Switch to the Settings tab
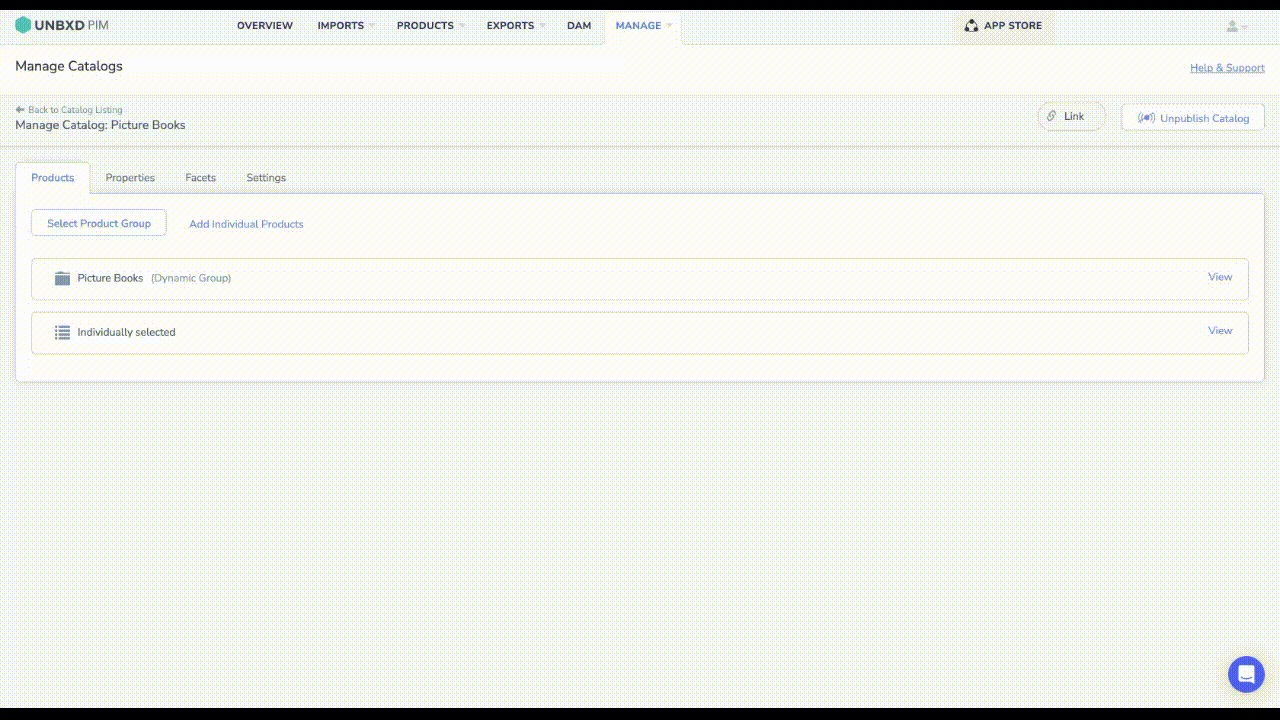The image size is (1280, 720). click(266, 178)
